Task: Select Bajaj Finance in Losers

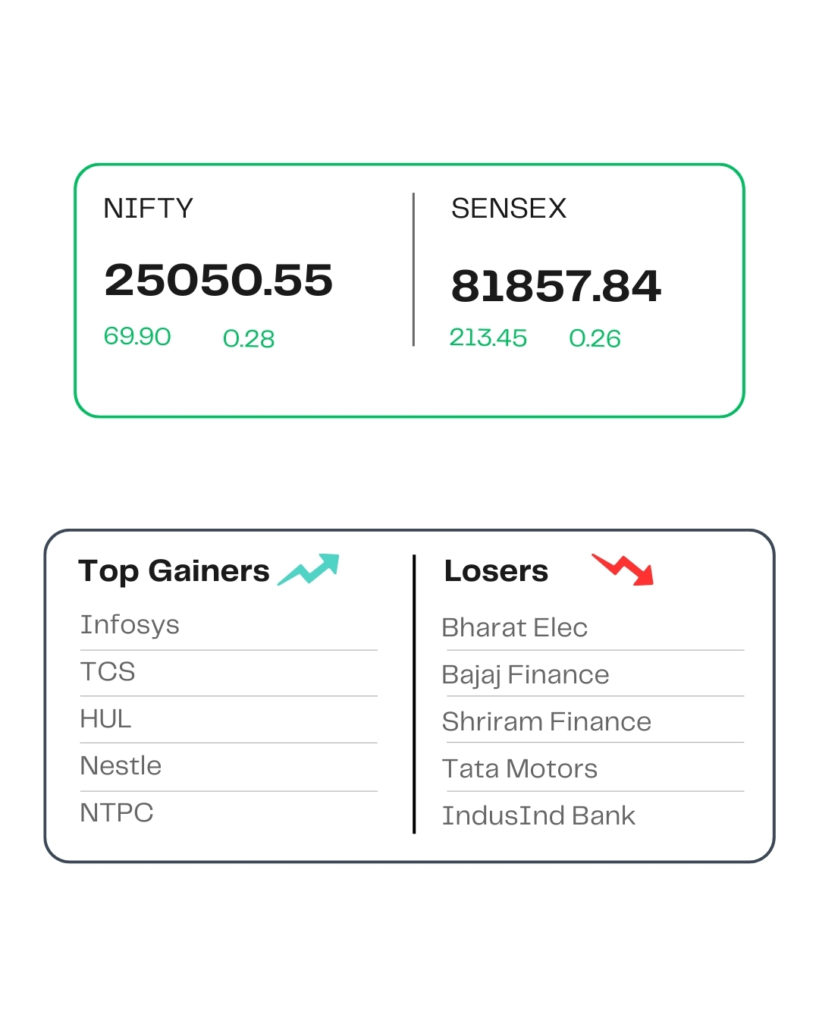Action: (525, 675)
